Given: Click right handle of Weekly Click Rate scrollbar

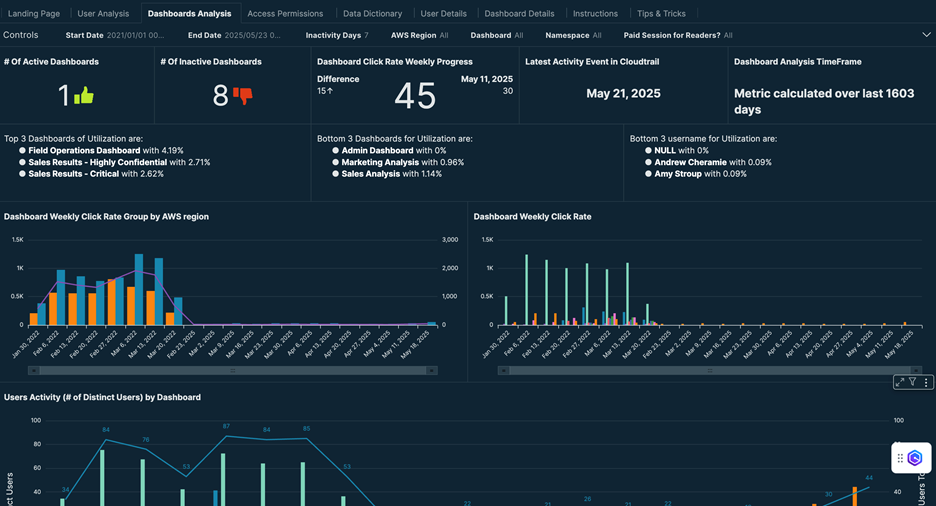Looking at the screenshot, I should [x=916, y=371].
